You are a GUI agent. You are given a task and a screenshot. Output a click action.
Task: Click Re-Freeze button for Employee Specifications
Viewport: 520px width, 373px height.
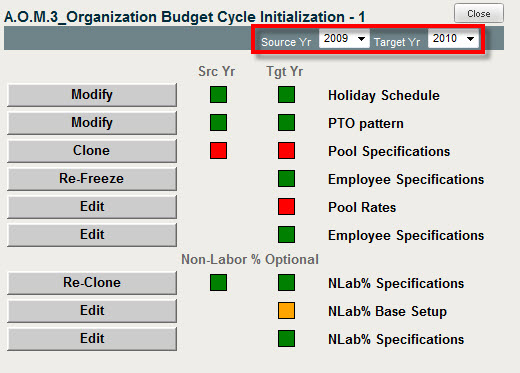[92, 179]
